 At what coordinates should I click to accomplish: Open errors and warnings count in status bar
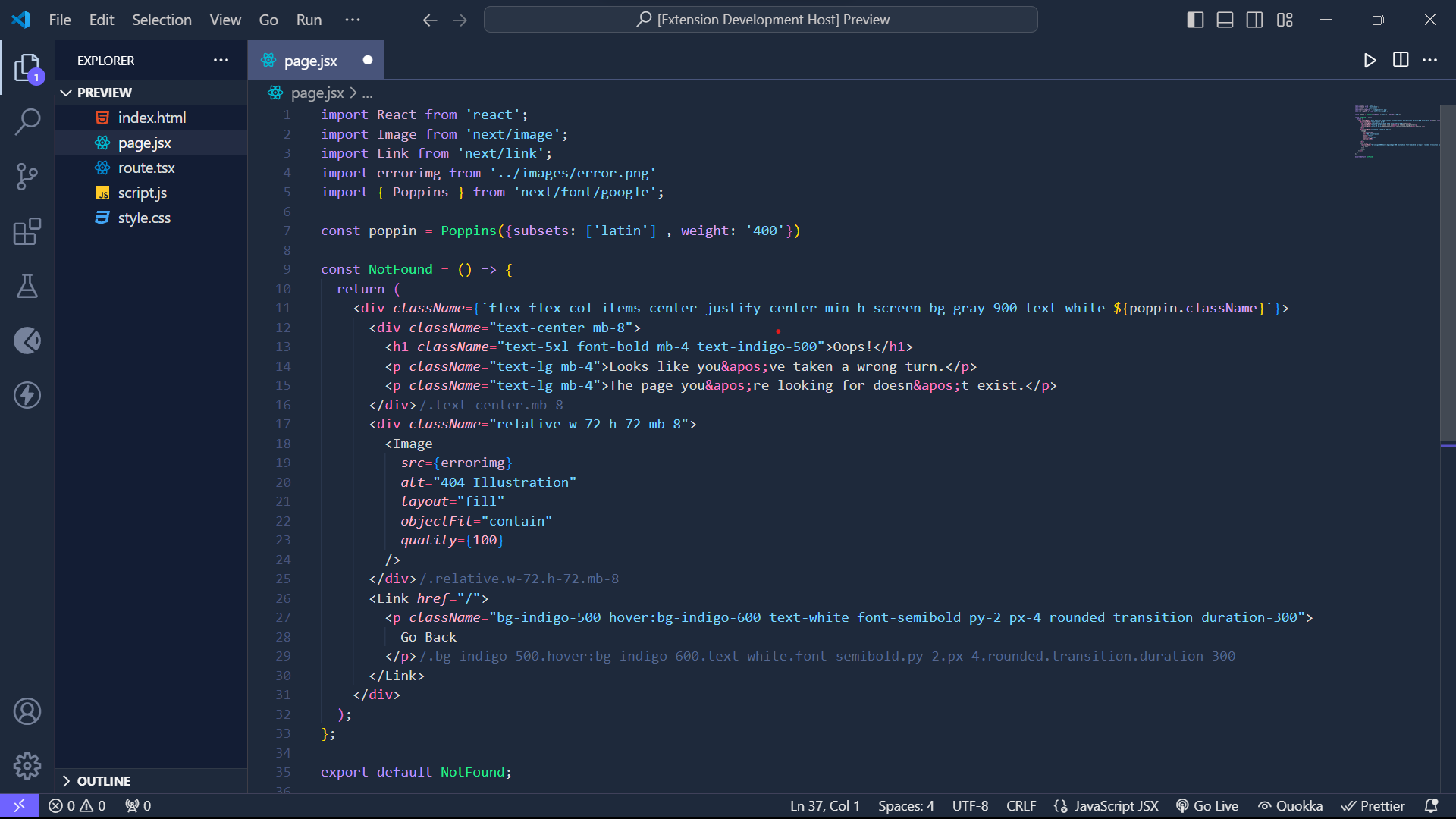[x=77, y=805]
